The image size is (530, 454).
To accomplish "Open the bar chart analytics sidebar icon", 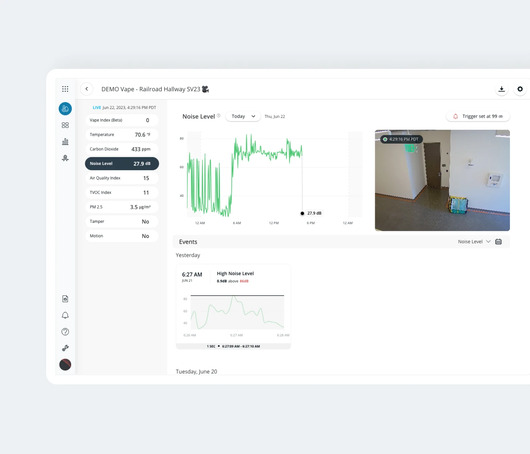I will pyautogui.click(x=65, y=141).
